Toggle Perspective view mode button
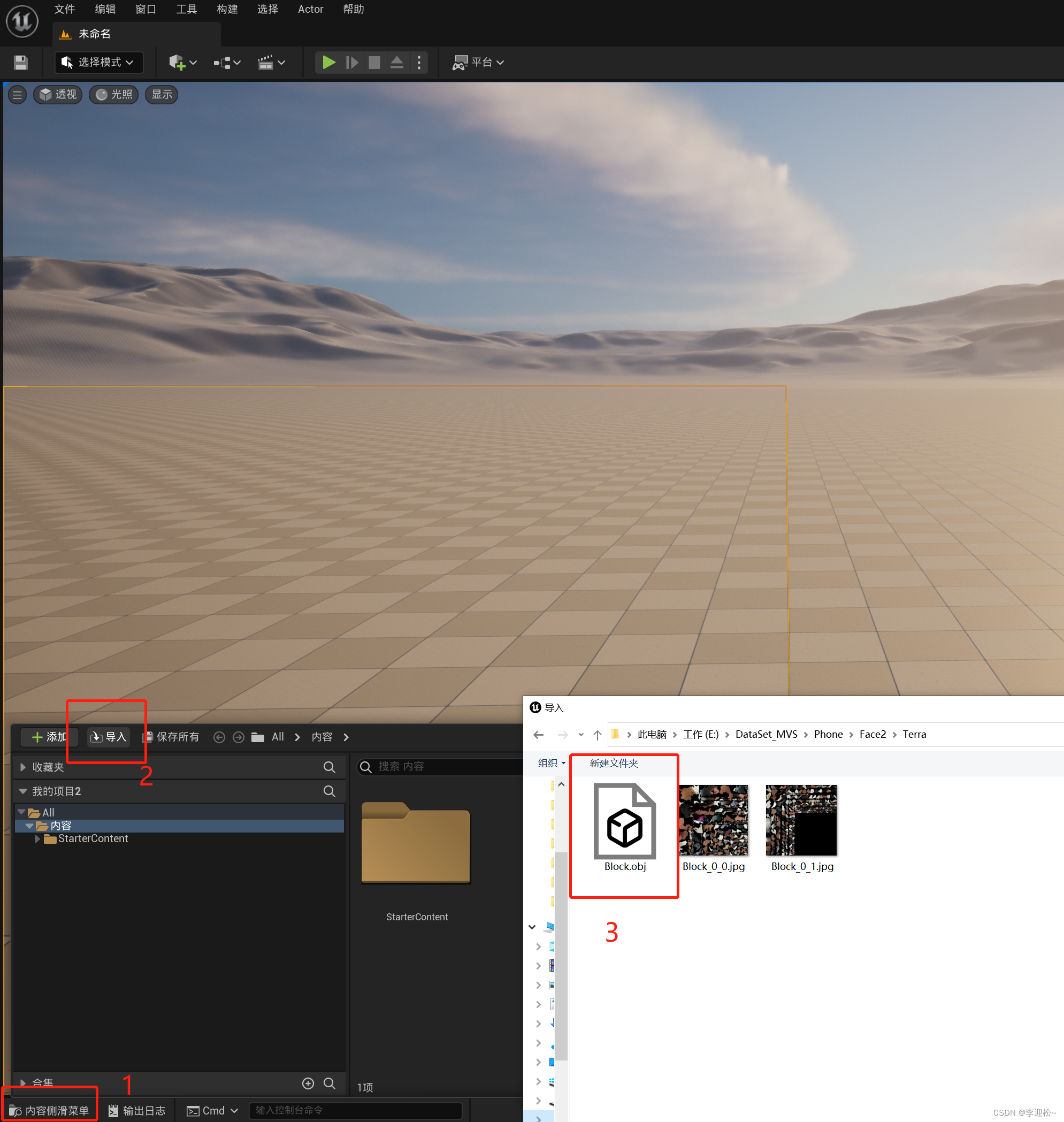The image size is (1064, 1122). click(58, 95)
